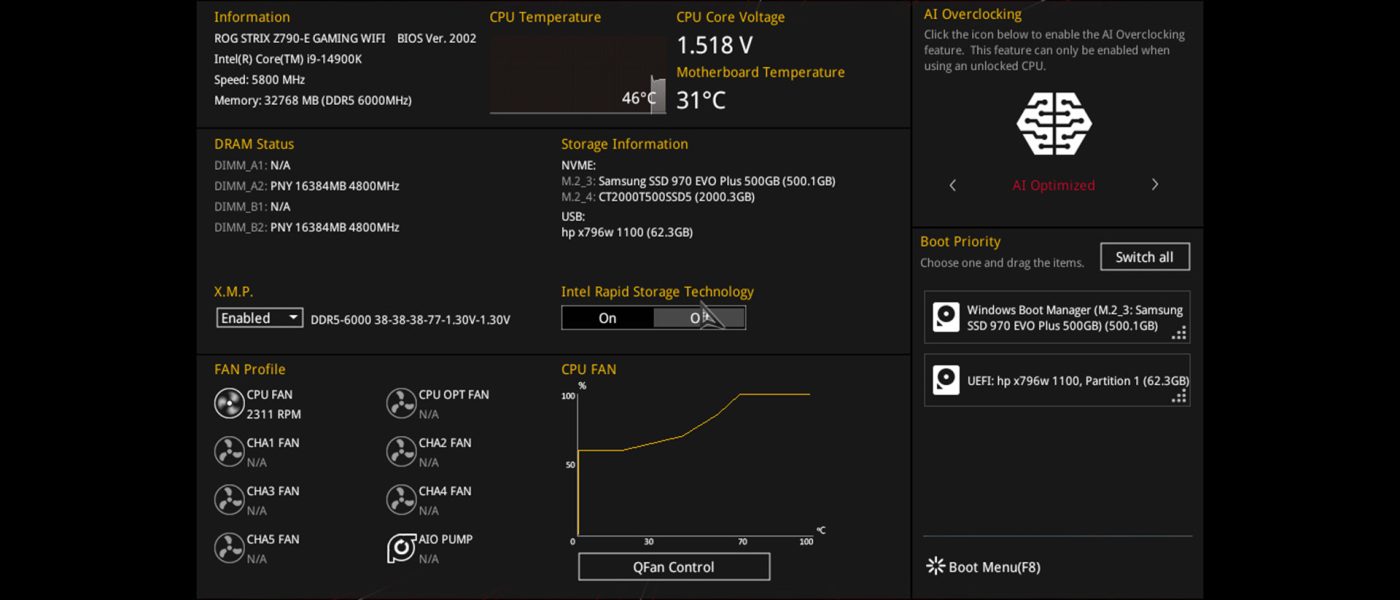This screenshot has width=1400, height=600.
Task: Click the DIMM_B2 PNY 16384MB row
Action: click(307, 227)
